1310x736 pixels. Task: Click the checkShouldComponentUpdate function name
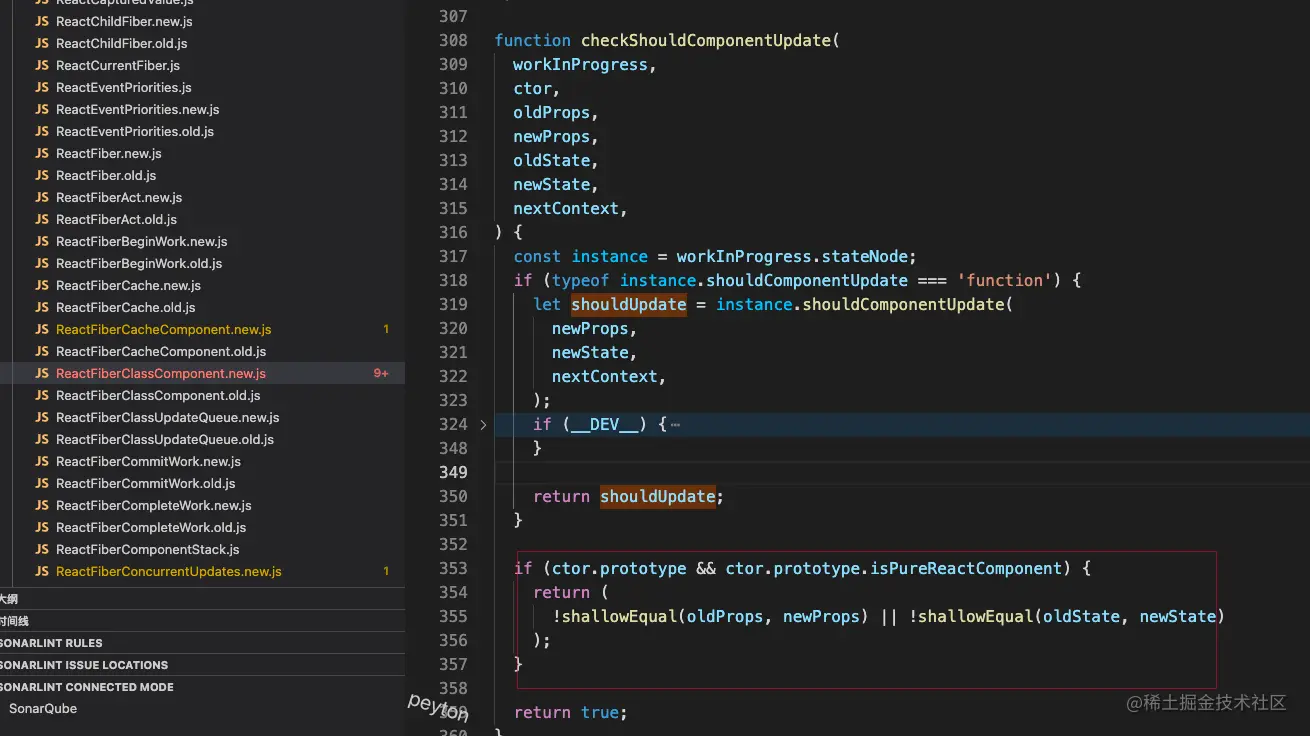point(705,41)
